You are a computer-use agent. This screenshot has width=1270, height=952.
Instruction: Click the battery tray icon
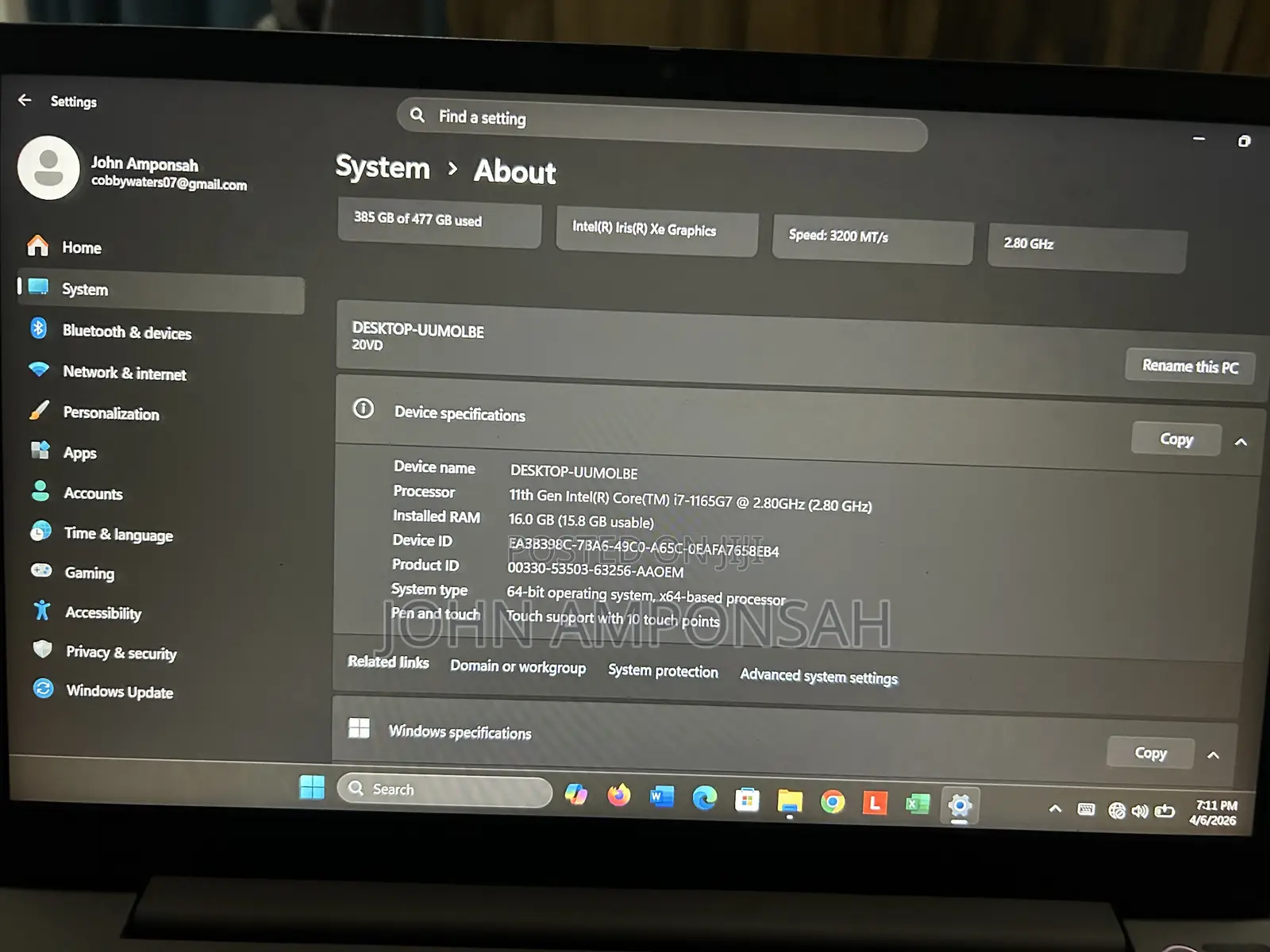coord(1164,812)
